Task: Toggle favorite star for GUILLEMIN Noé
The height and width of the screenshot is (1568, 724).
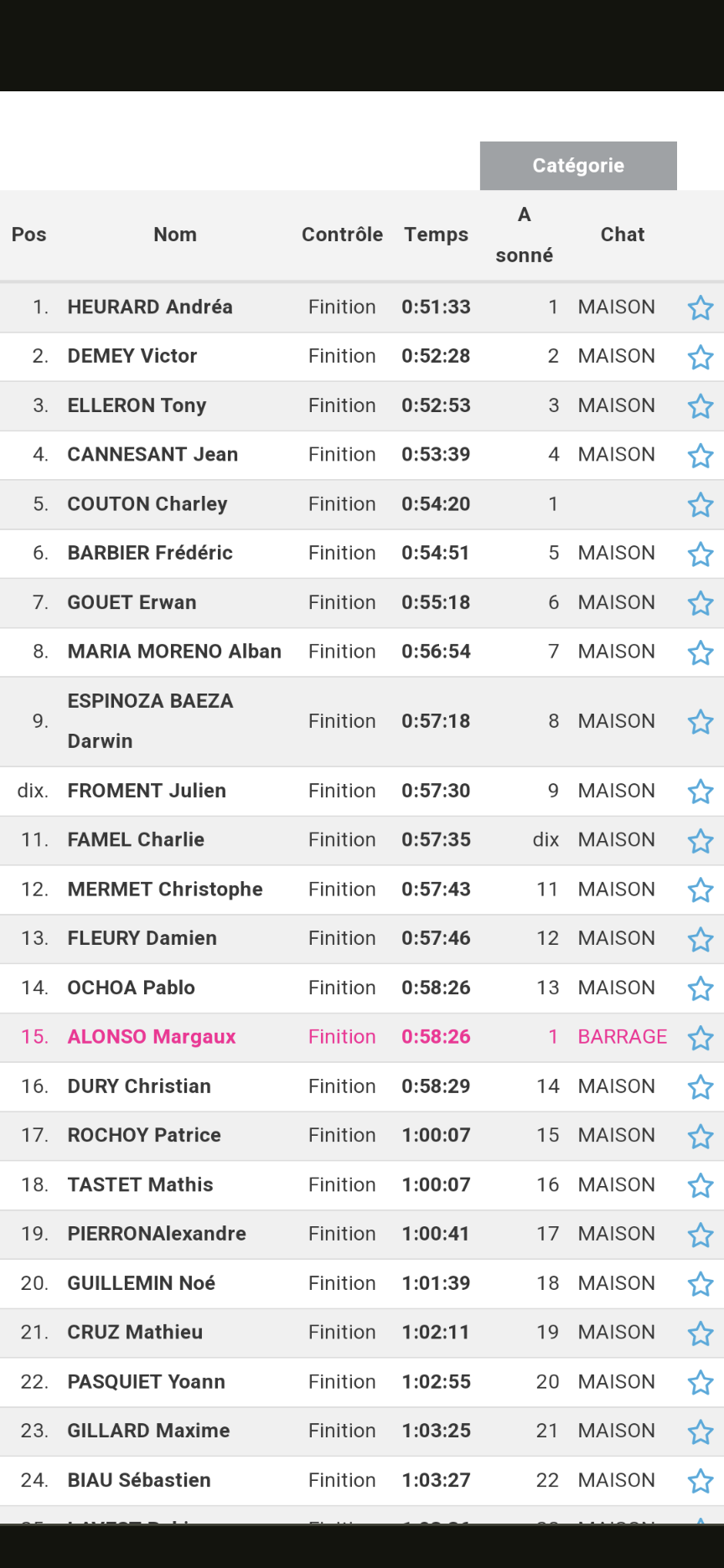Action: click(x=701, y=1284)
